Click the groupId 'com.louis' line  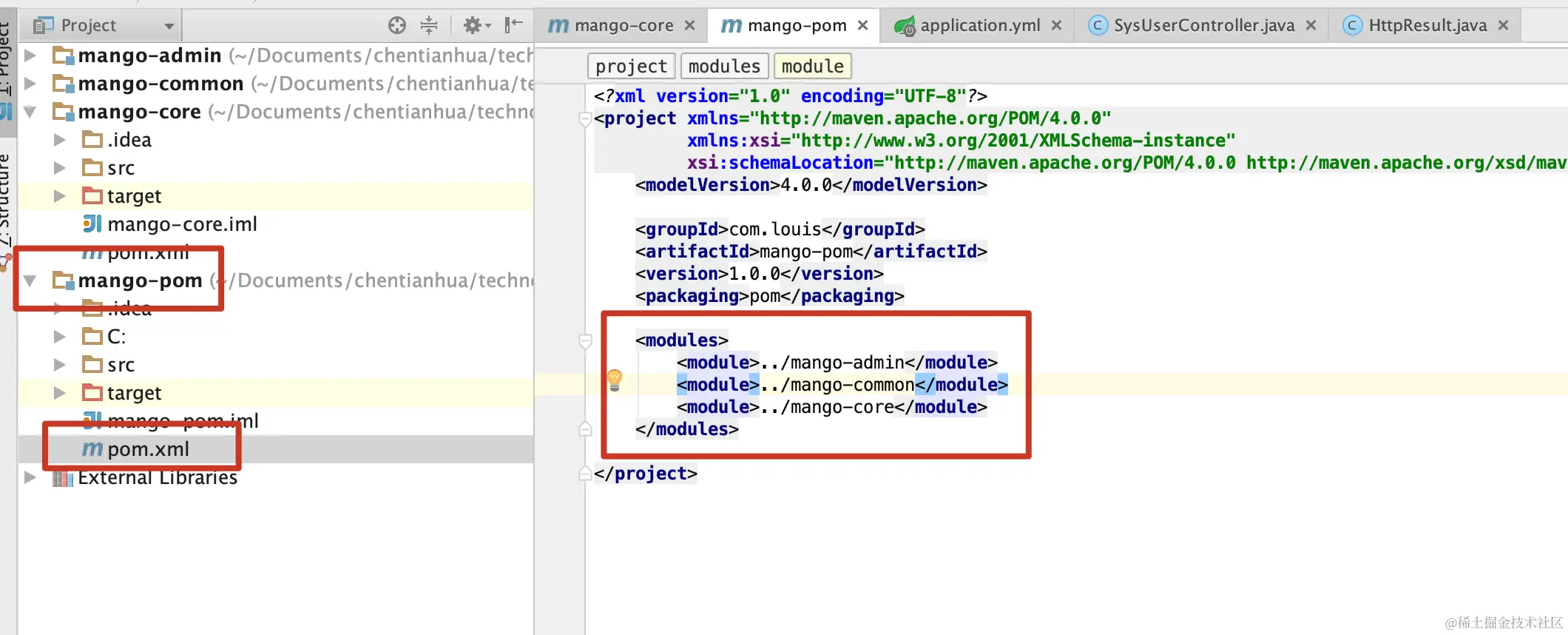click(x=780, y=229)
